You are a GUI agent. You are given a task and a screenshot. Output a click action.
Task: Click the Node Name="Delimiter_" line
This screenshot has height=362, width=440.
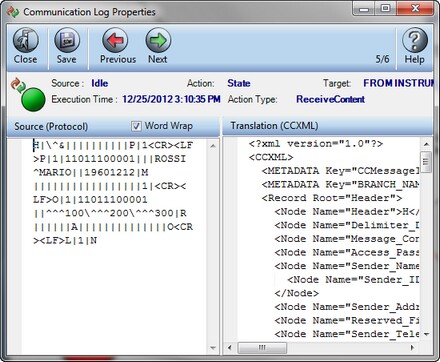click(347, 225)
